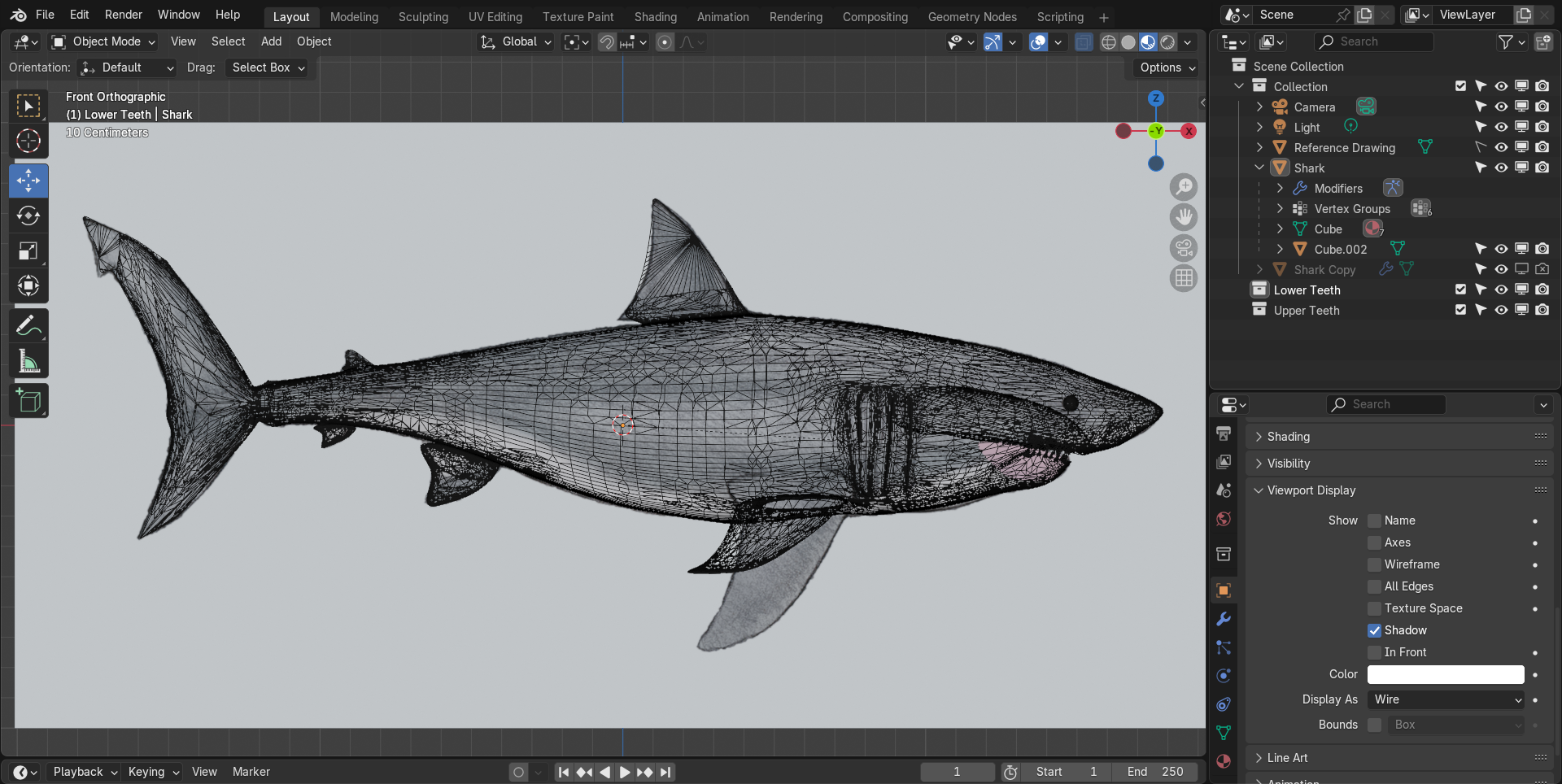
Task: Activate the Scale tool
Action: point(28,251)
